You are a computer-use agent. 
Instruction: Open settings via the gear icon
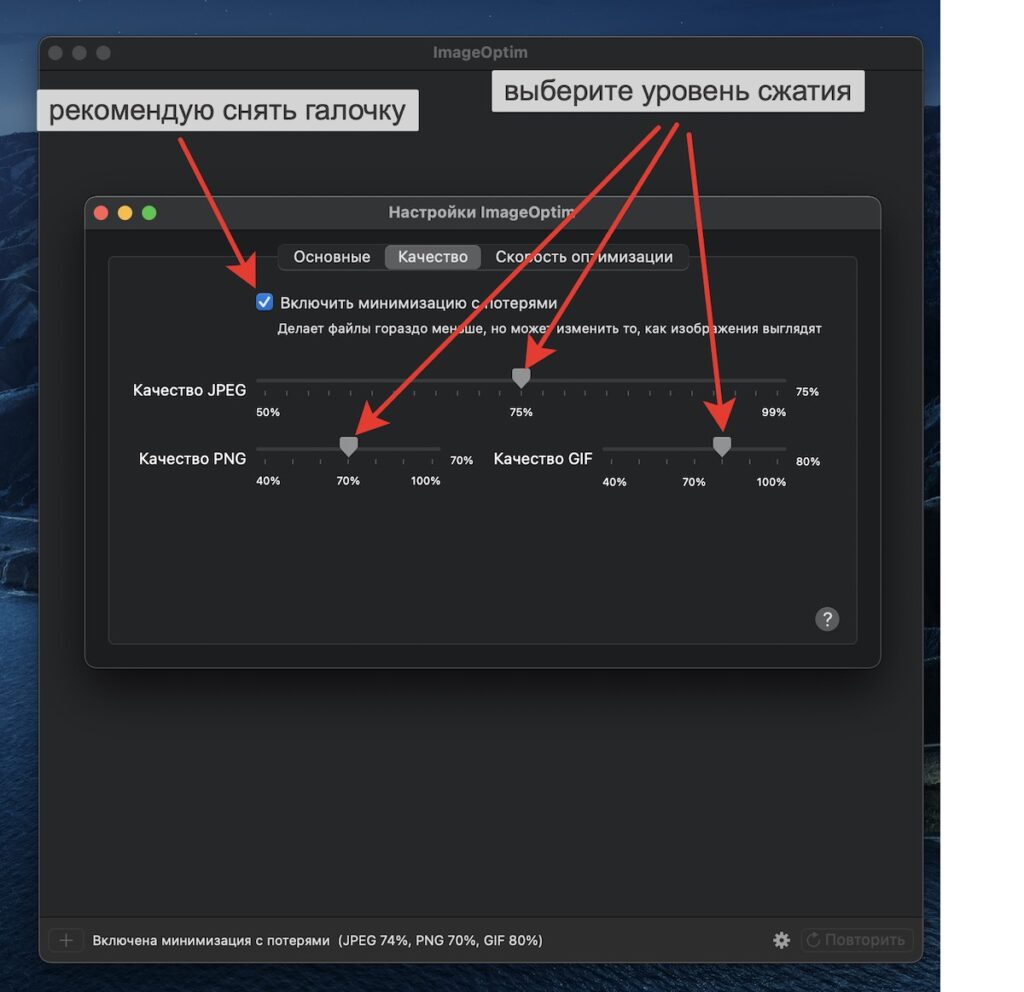(781, 940)
